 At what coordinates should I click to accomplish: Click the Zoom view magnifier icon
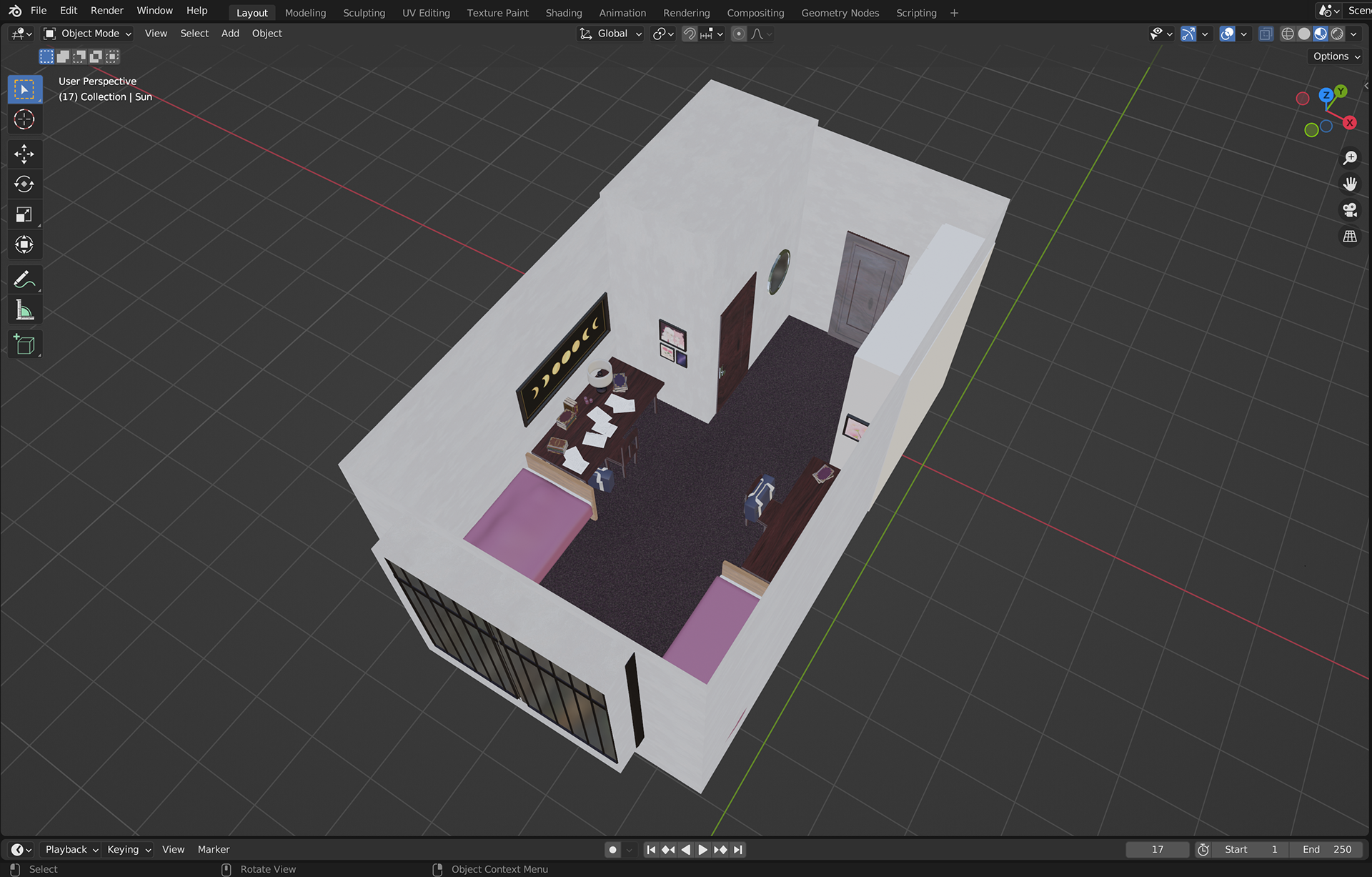click(1350, 158)
